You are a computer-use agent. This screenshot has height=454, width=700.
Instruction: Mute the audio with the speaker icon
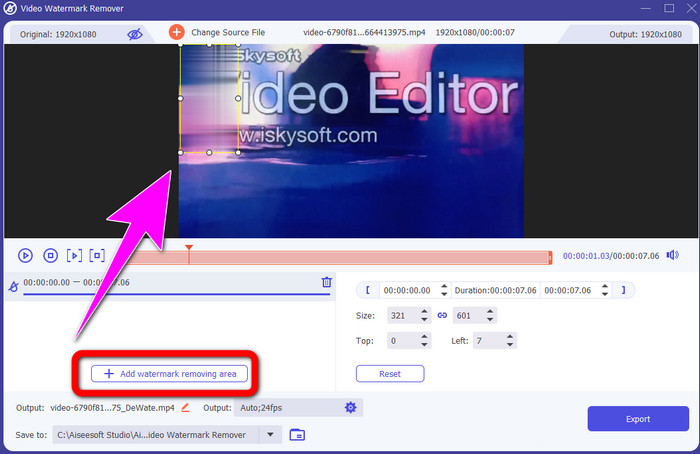coord(672,255)
